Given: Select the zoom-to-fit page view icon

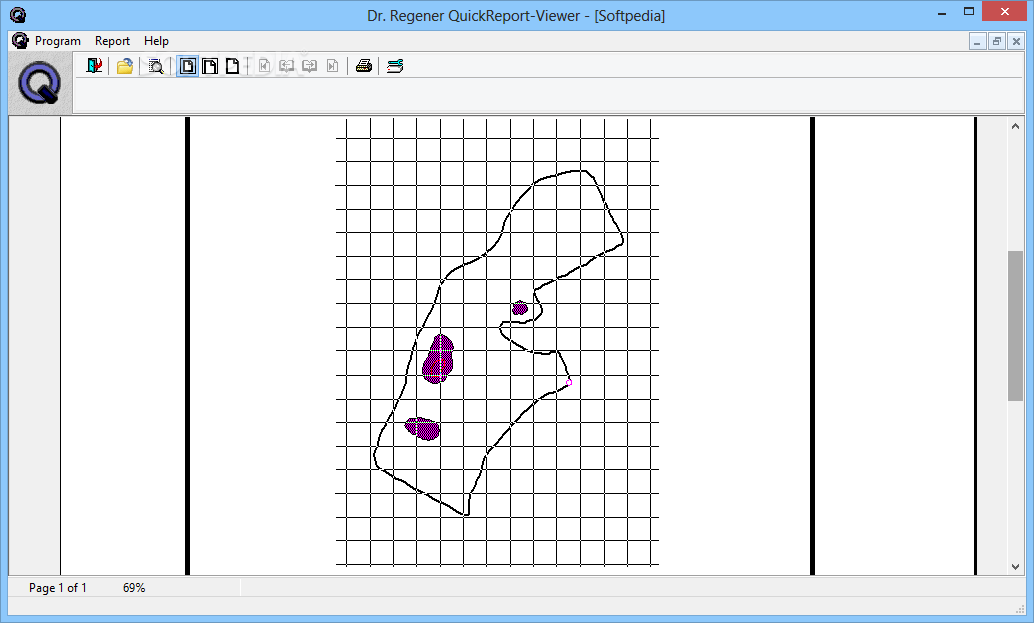Looking at the screenshot, I should pos(188,66).
